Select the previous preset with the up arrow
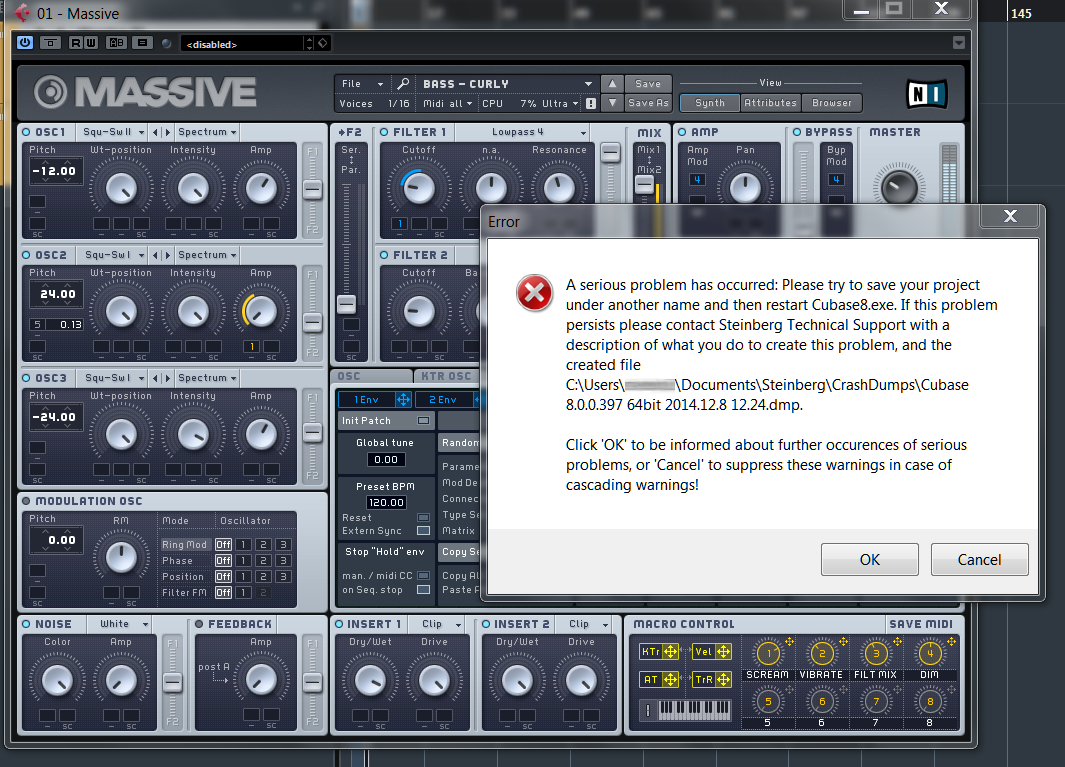1065x767 pixels. pyautogui.click(x=612, y=84)
